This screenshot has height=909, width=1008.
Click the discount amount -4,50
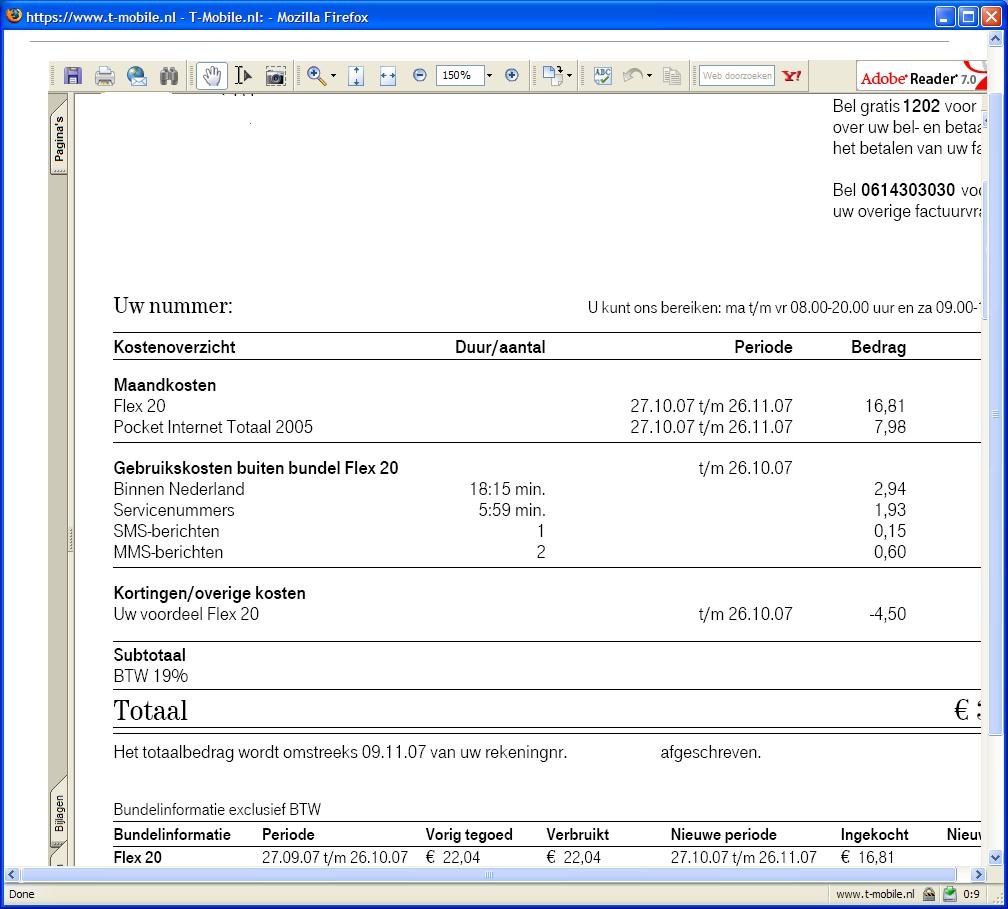[x=887, y=614]
